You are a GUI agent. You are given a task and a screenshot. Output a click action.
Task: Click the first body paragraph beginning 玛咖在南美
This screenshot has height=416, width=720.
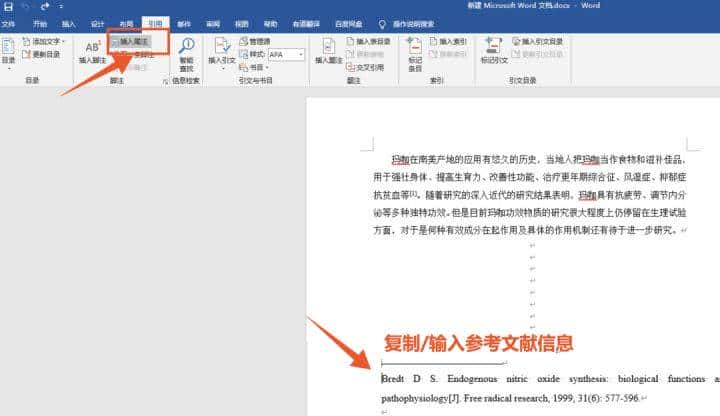tap(529, 195)
